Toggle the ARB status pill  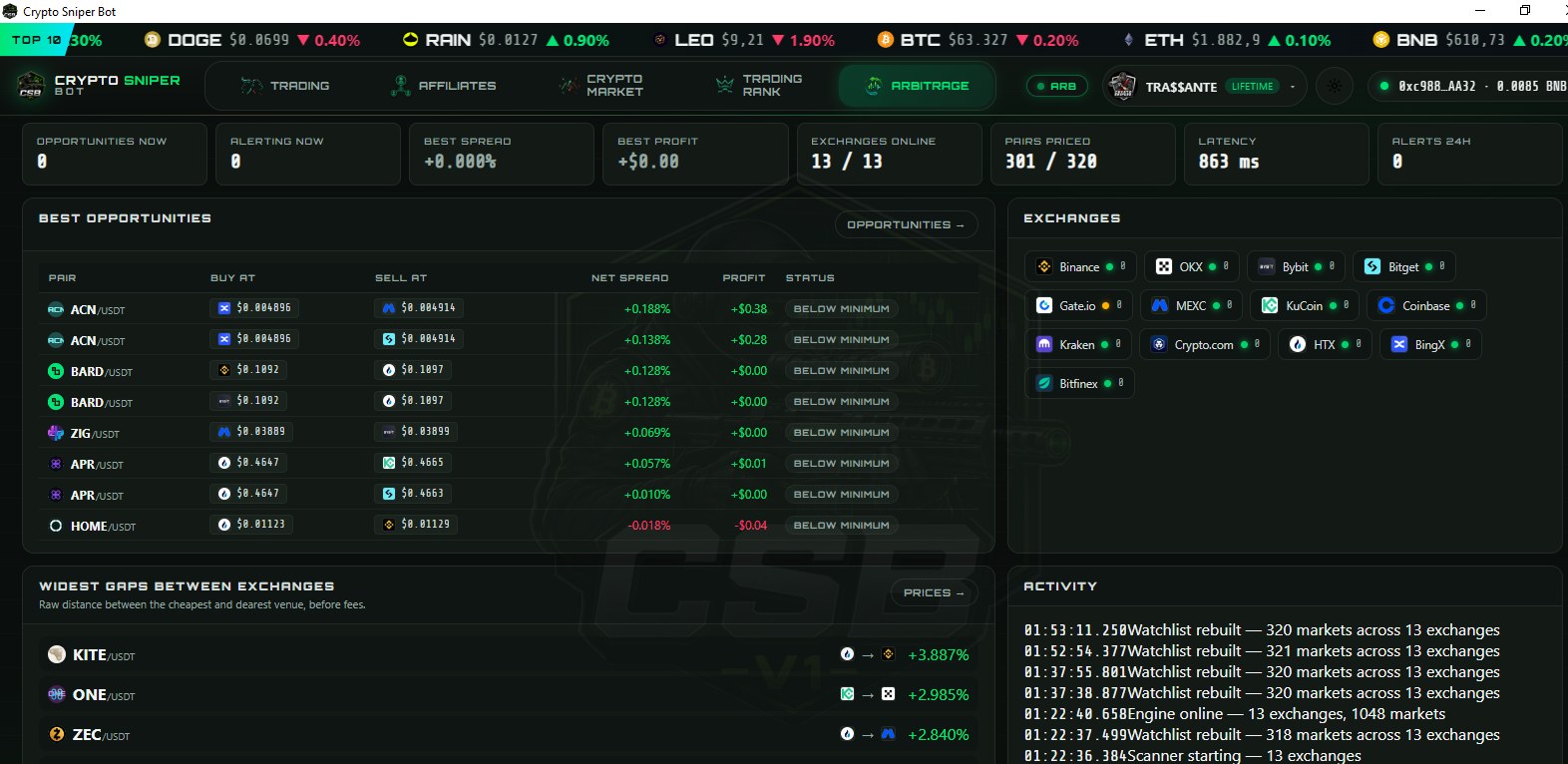tap(1056, 86)
